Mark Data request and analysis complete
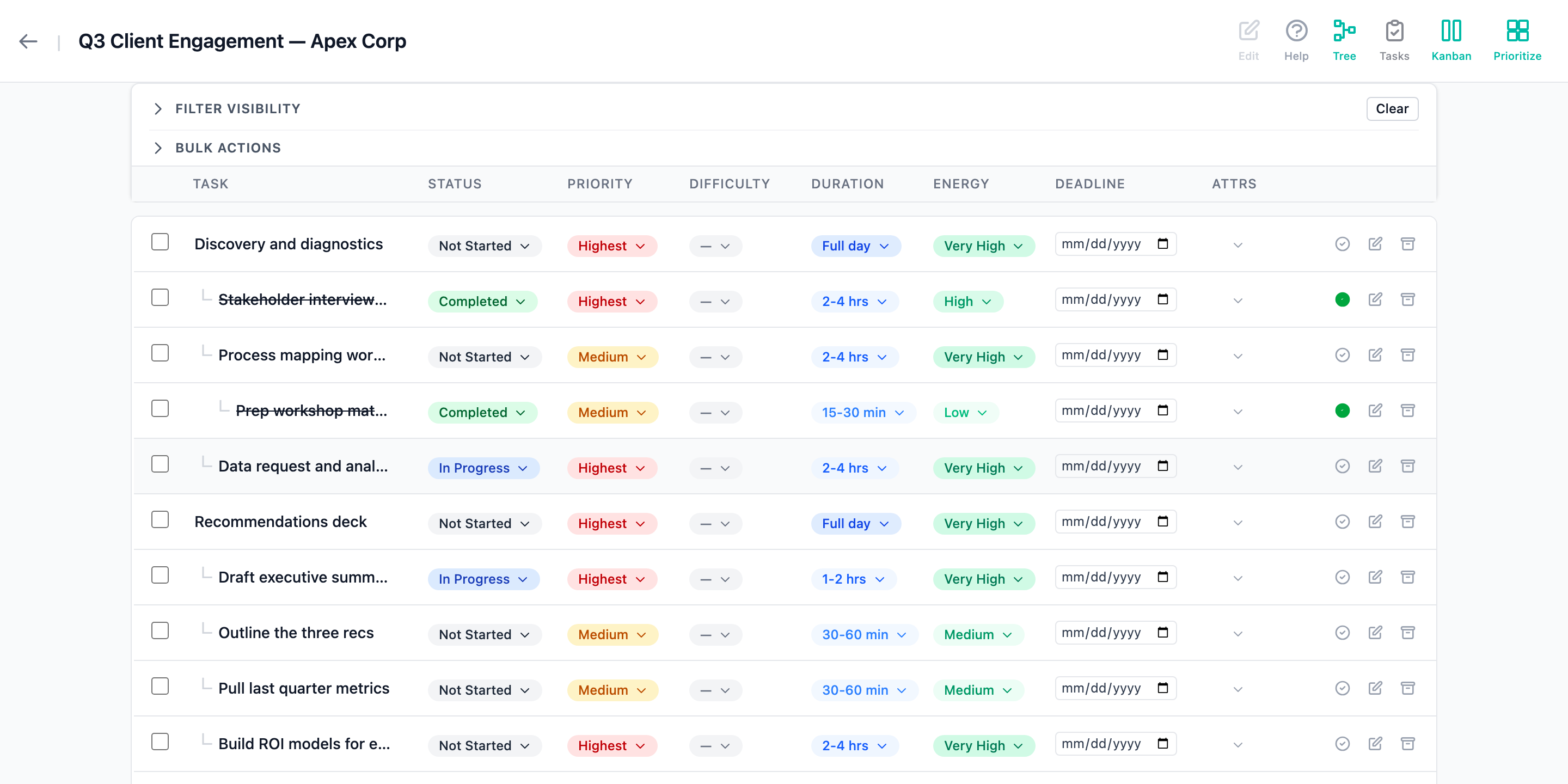 tap(1342, 466)
